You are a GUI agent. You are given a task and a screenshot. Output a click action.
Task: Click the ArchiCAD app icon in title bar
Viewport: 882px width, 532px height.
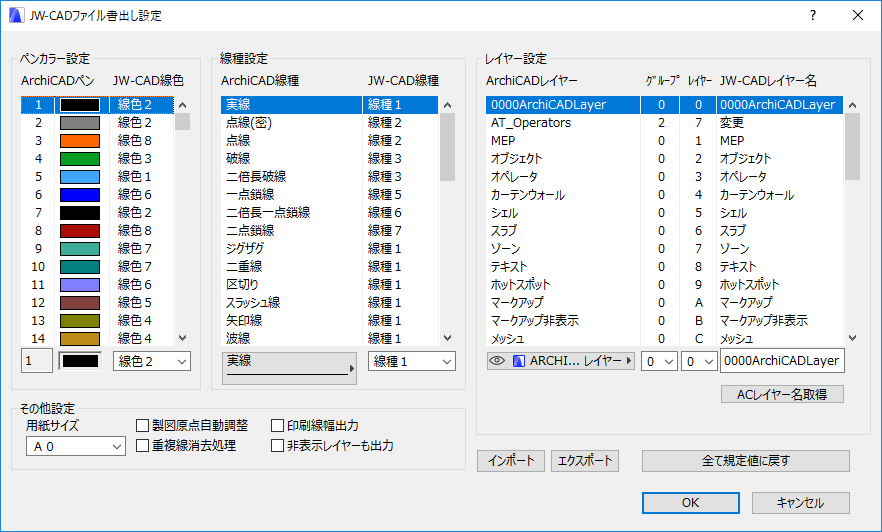pyautogui.click(x=16, y=15)
